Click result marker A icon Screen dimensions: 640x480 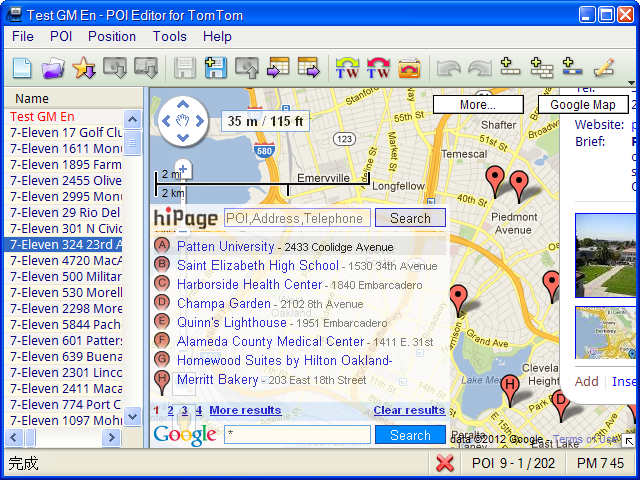162,246
